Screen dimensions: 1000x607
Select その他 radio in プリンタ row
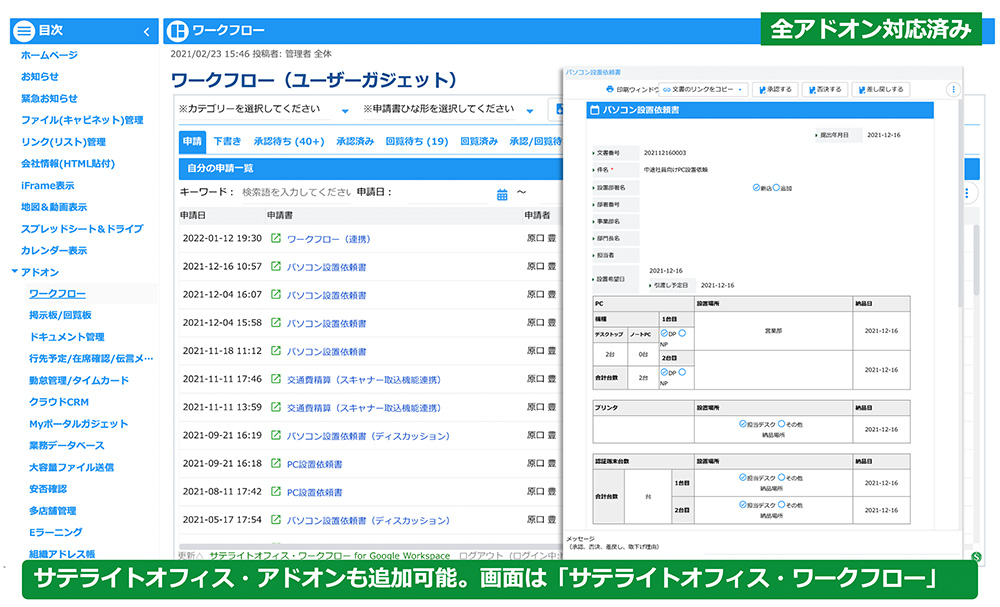pos(781,423)
